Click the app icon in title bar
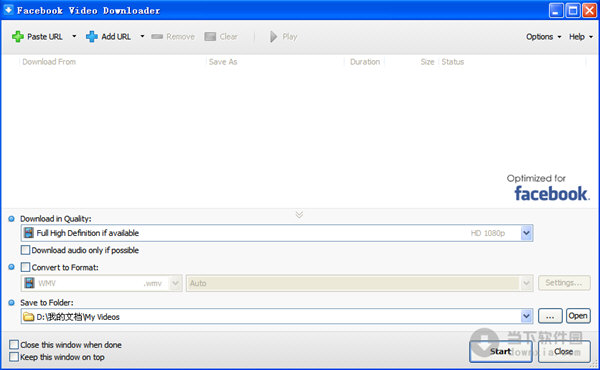600x370 pixels. click(x=8, y=10)
